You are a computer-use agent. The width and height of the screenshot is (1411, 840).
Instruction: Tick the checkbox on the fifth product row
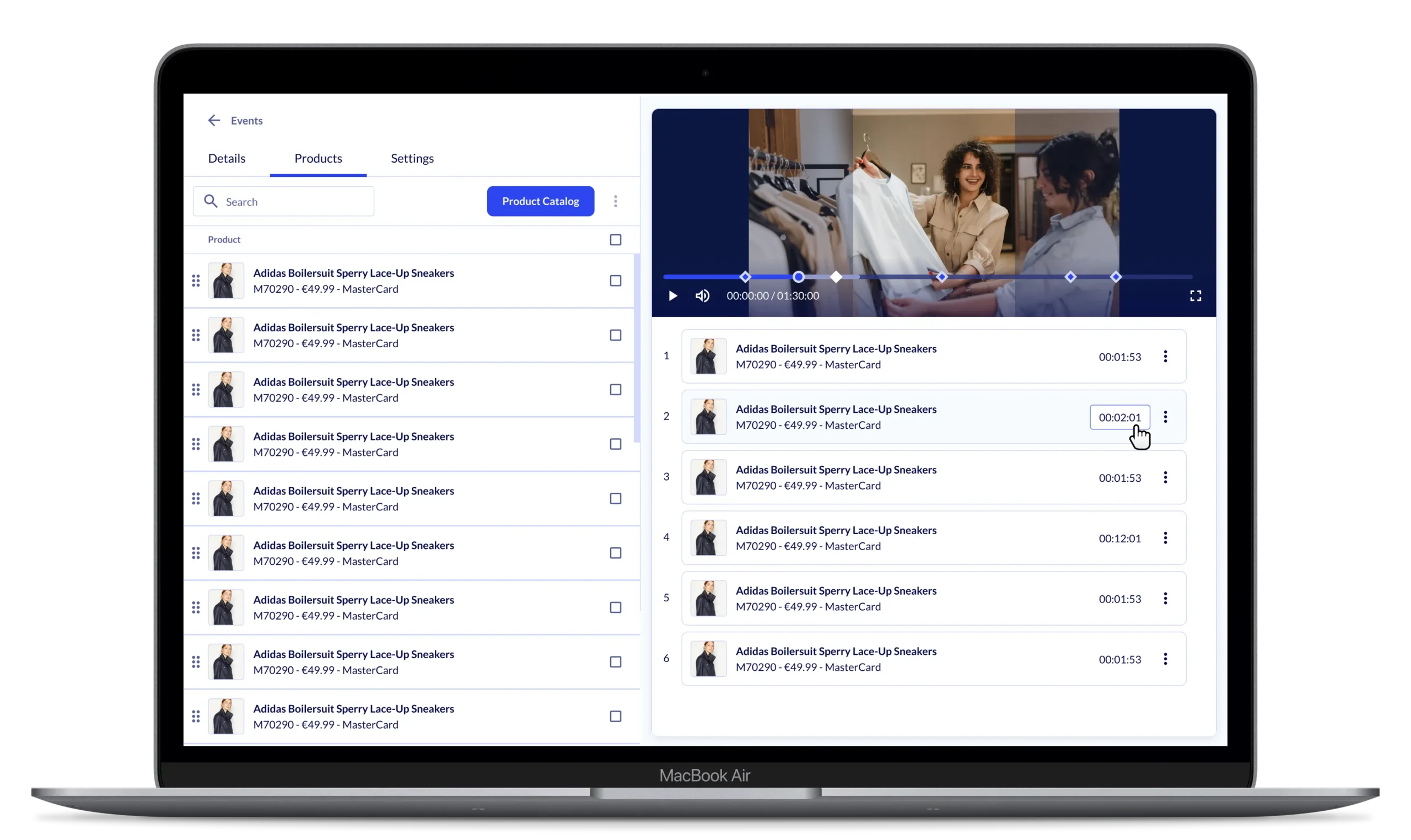(x=615, y=498)
